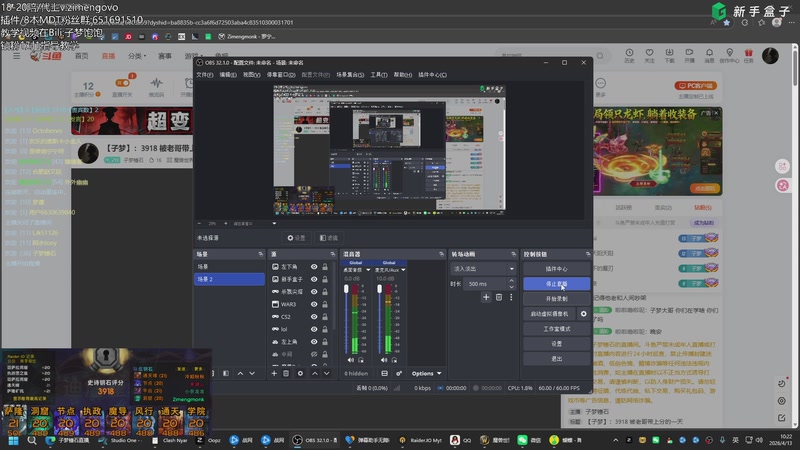Hide the WAR3 source with eye icon
The width and height of the screenshot is (800, 450).
(314, 304)
